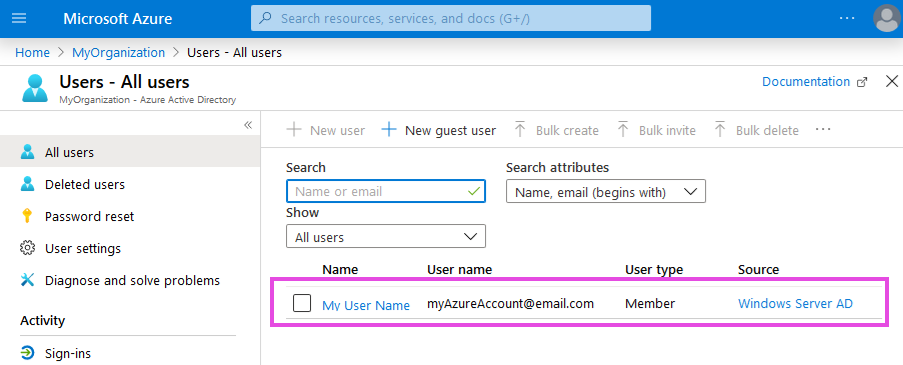Click the New guest user plus icon
Image resolution: width=903 pixels, height=365 pixels.
[x=389, y=130]
